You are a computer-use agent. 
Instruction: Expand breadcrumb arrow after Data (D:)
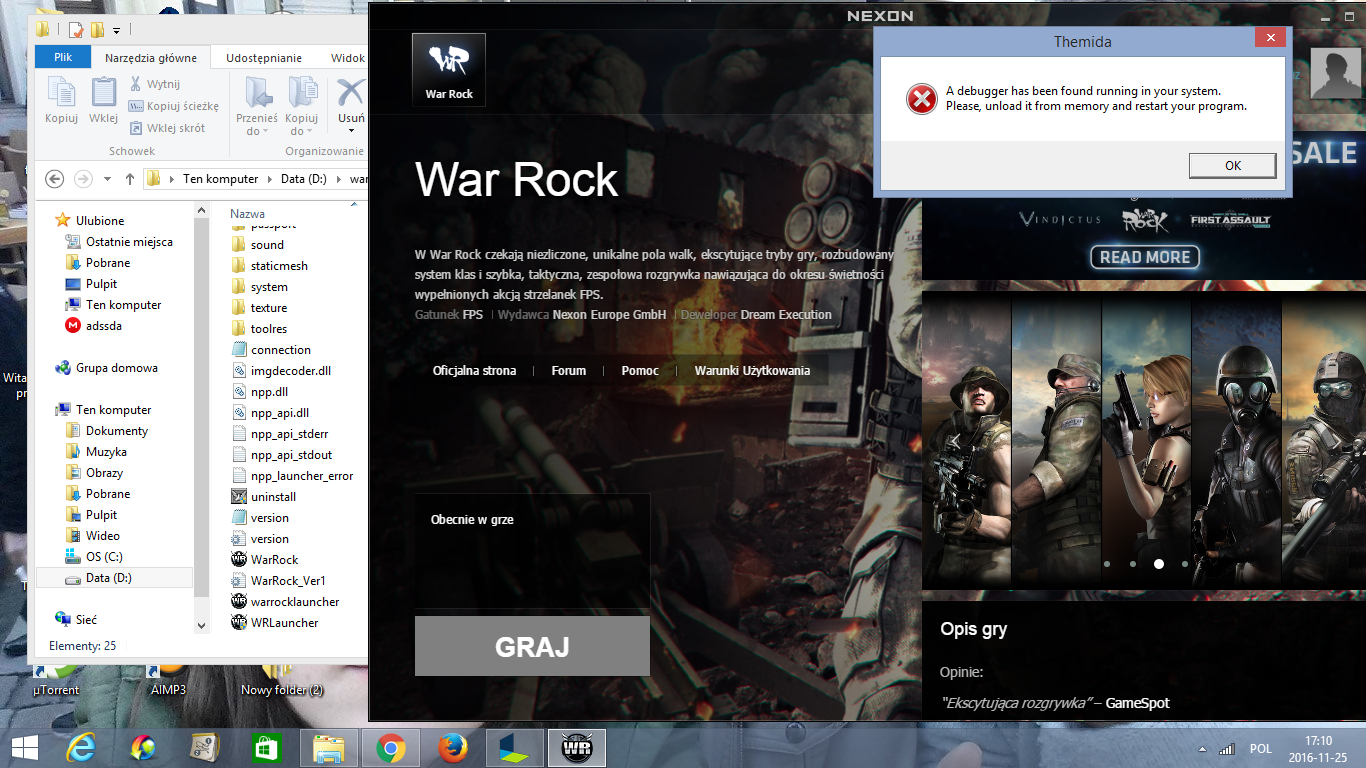tap(340, 180)
